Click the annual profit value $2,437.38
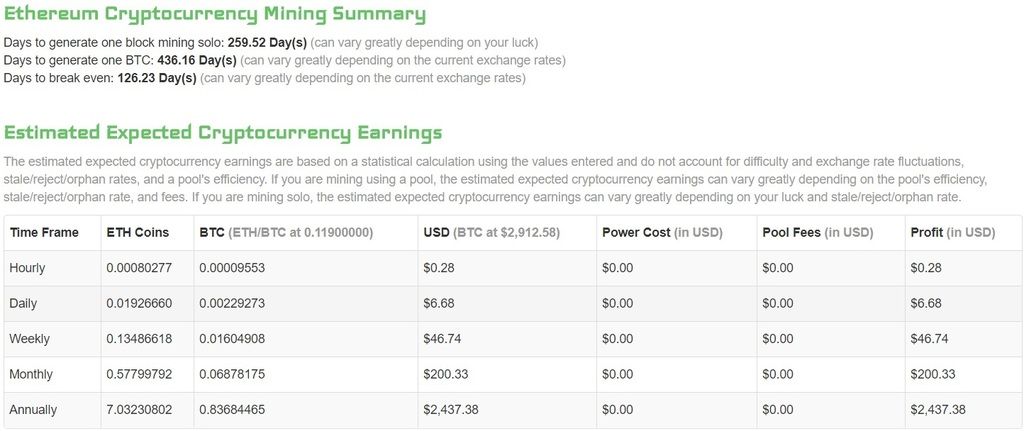The width and height of the screenshot is (1024, 431). click(x=938, y=410)
